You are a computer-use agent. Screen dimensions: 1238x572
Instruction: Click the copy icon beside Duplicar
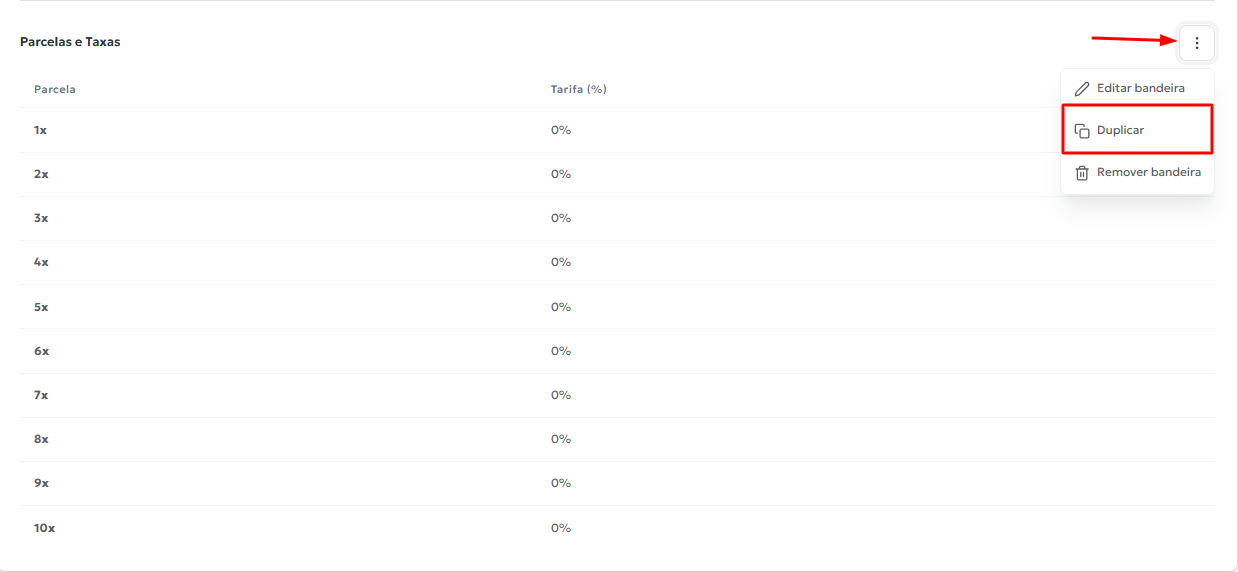pyautogui.click(x=1081, y=131)
